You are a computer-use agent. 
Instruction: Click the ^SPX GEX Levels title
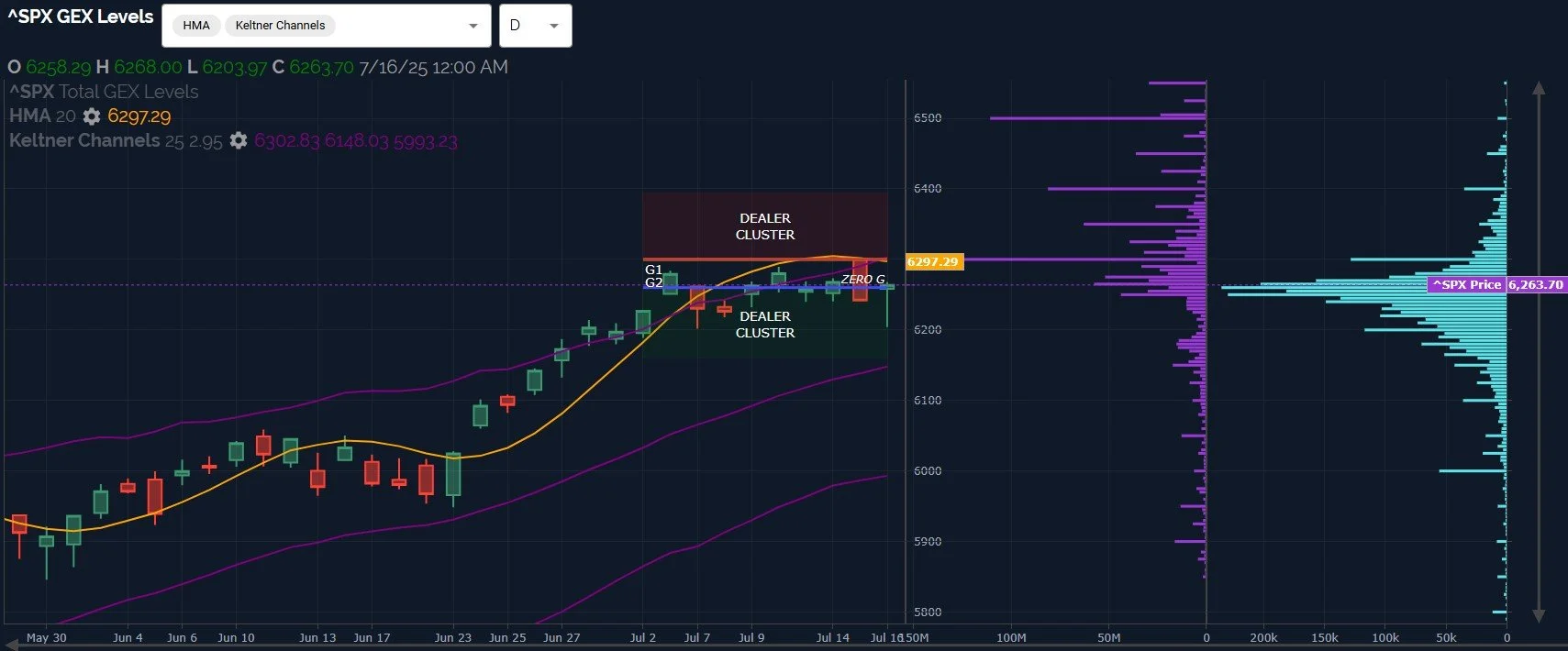click(x=81, y=17)
